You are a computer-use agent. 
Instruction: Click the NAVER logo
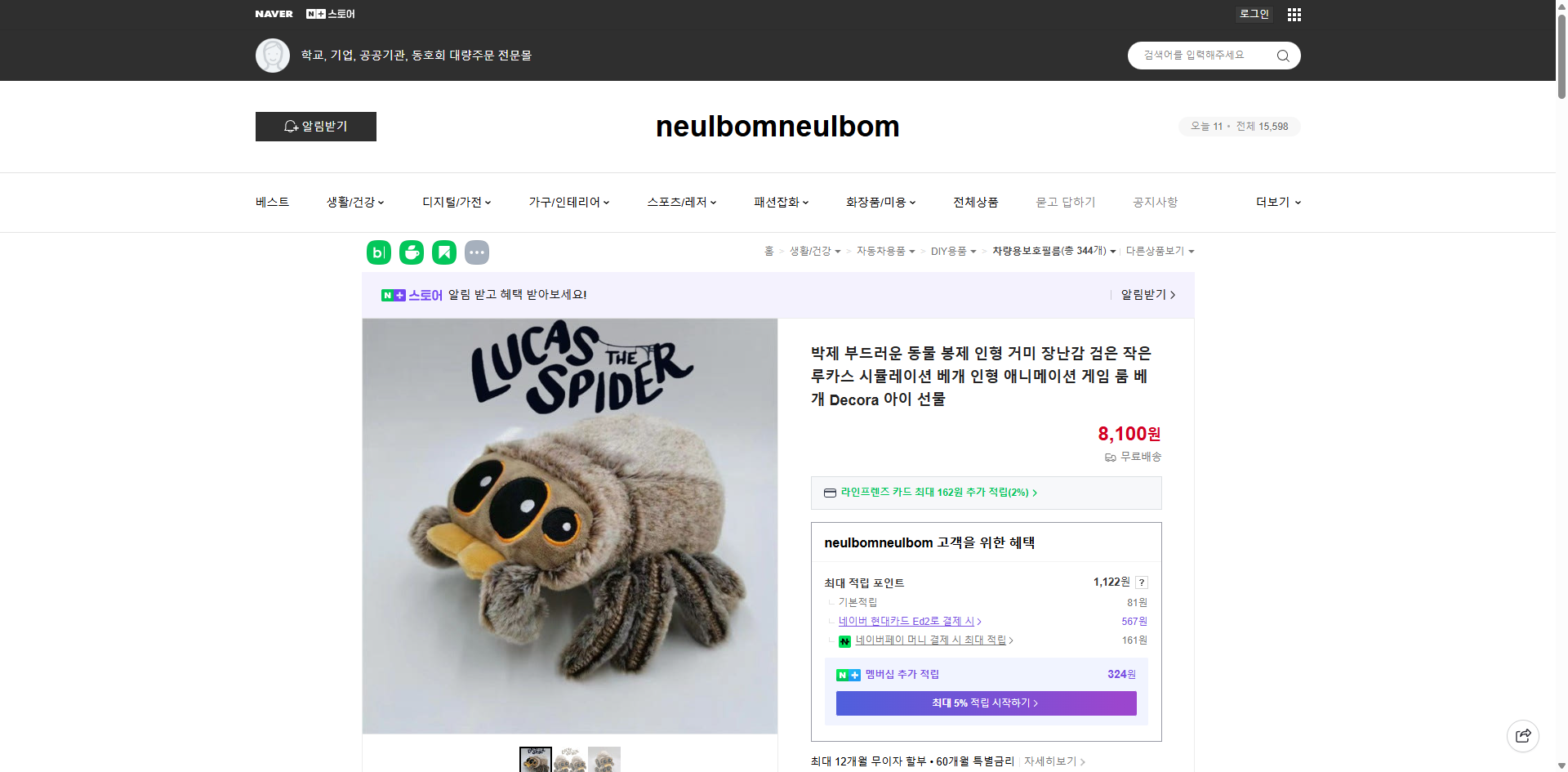(274, 14)
